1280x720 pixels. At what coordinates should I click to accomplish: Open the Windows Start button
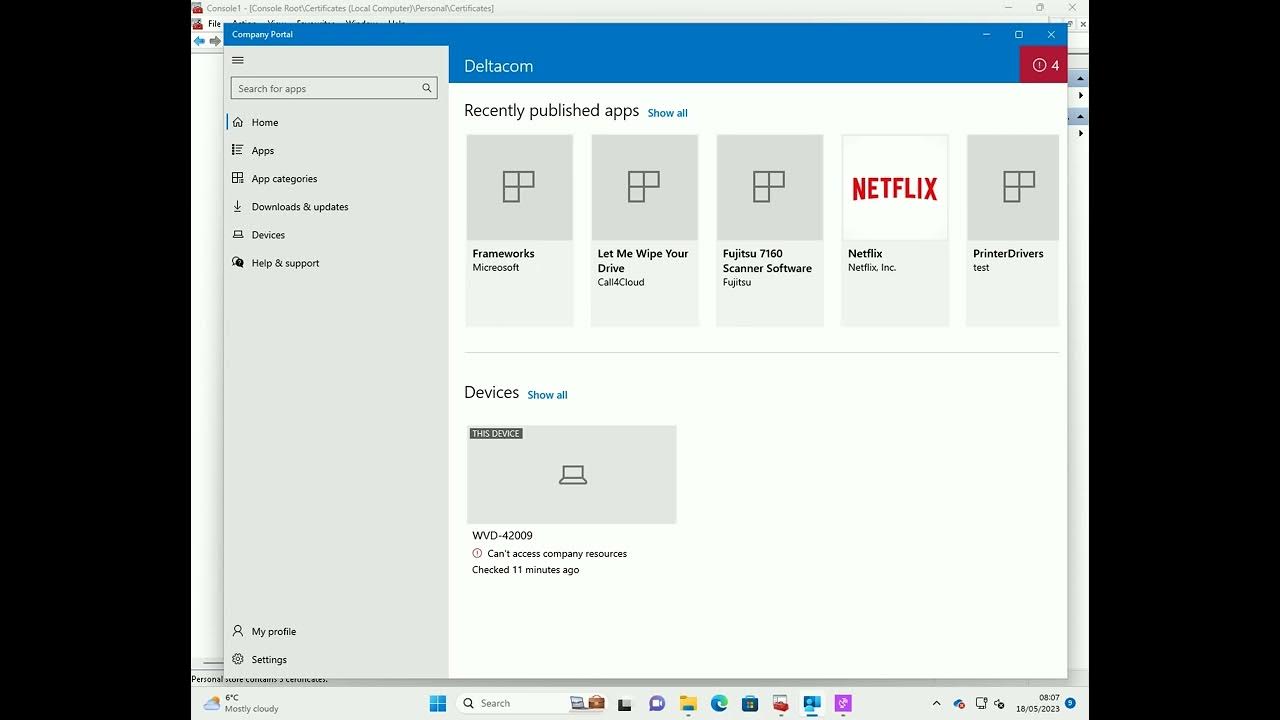438,703
